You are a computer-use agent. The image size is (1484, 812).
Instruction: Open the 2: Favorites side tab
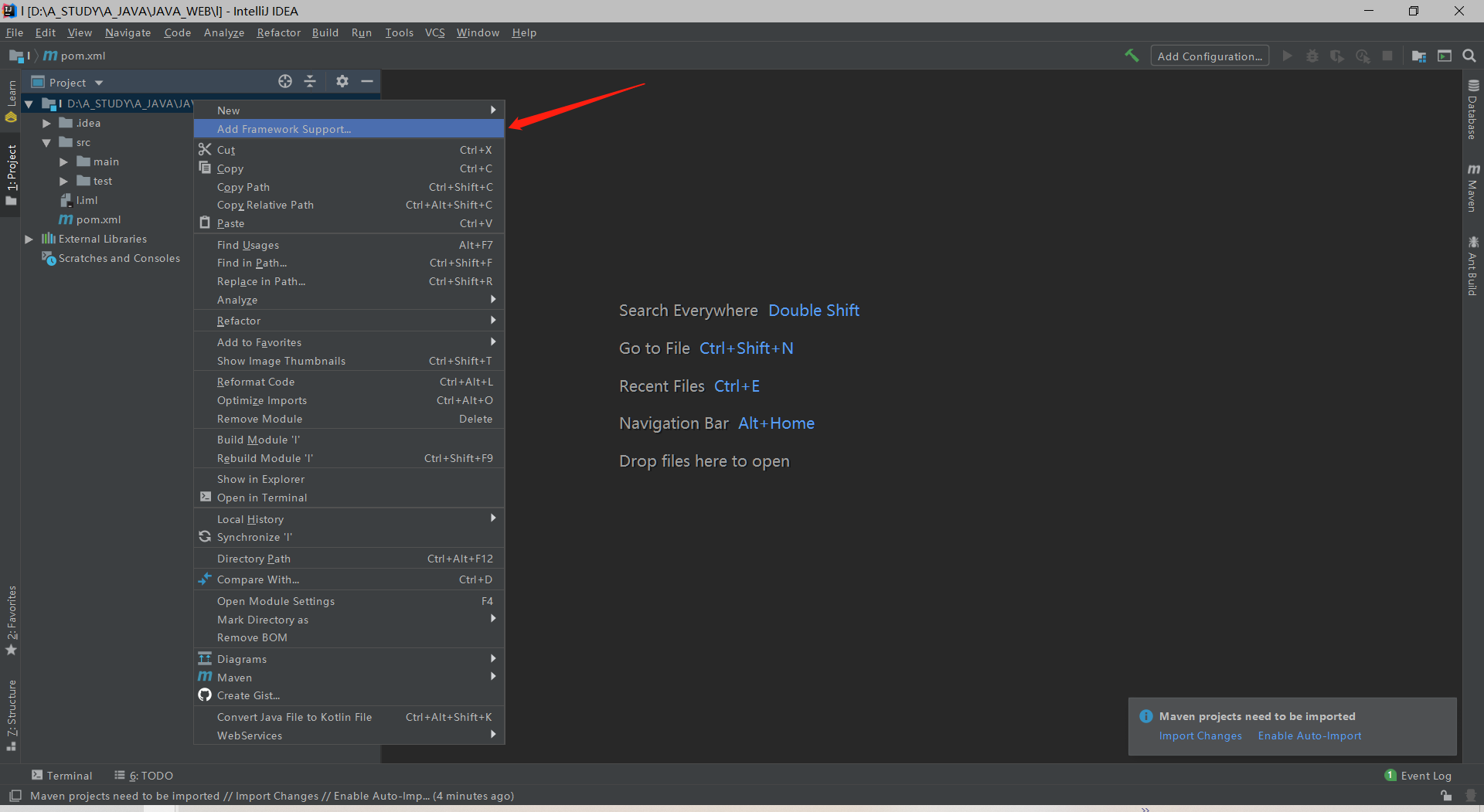point(11,620)
